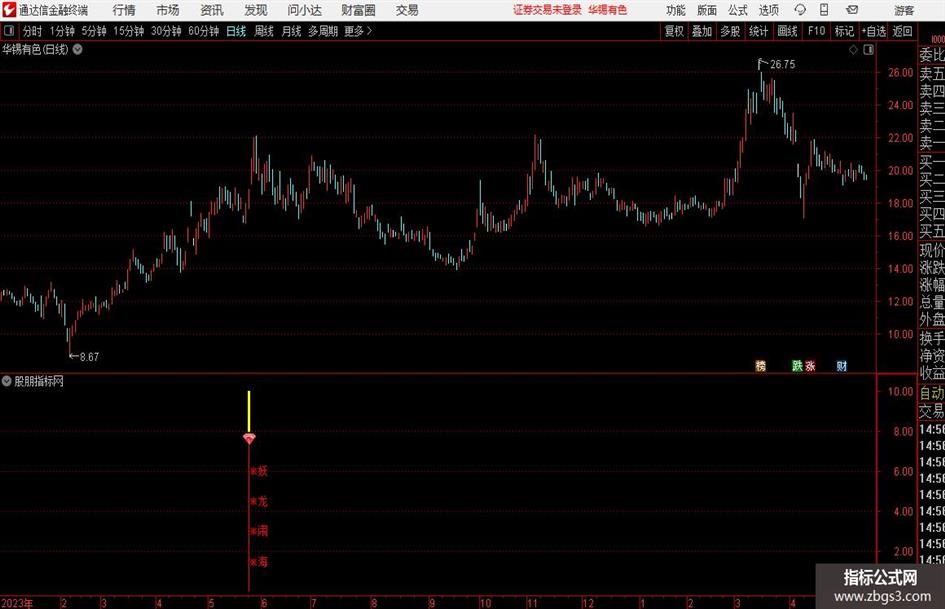Expand the dropdown arrow next to 股朋指标网
This screenshot has width=945, height=609.
[x=7, y=381]
